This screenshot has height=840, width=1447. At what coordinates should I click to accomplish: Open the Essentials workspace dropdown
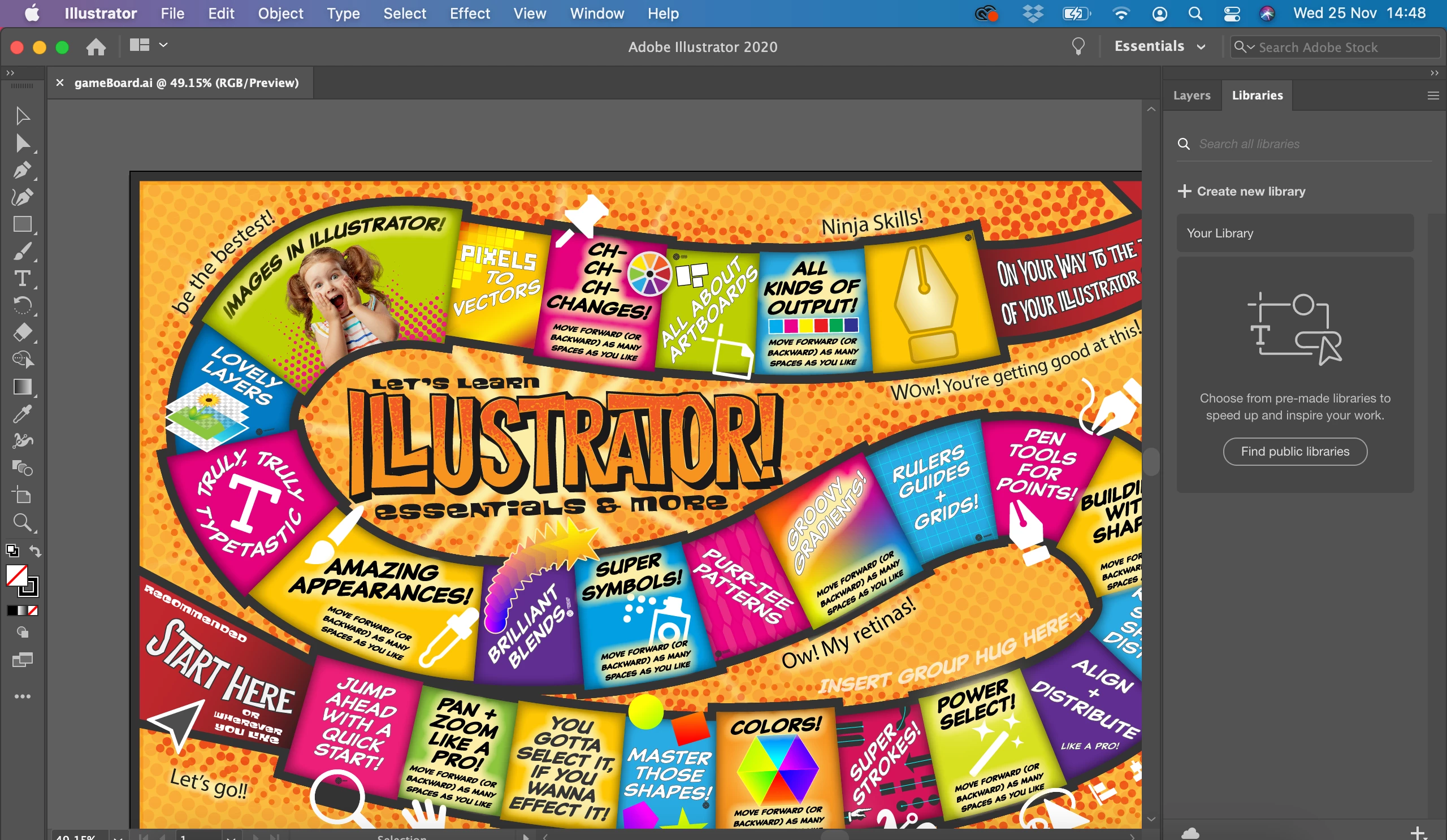[x=1159, y=46]
